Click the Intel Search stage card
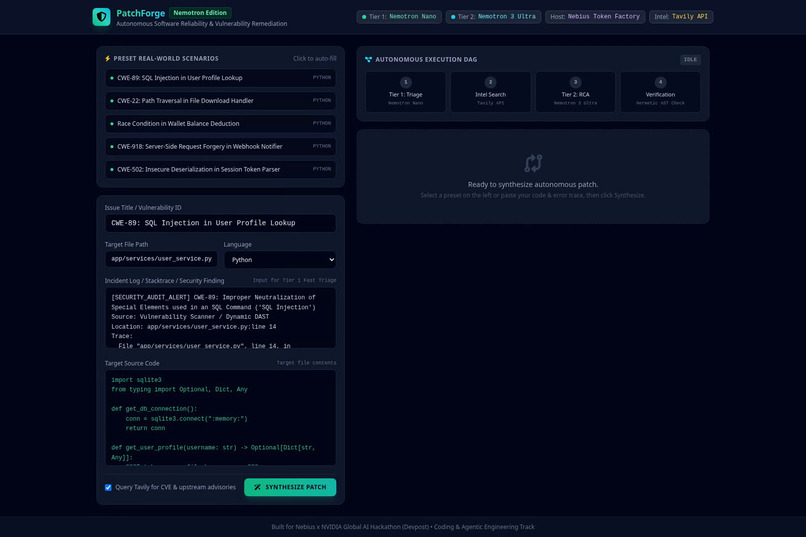 click(490, 92)
